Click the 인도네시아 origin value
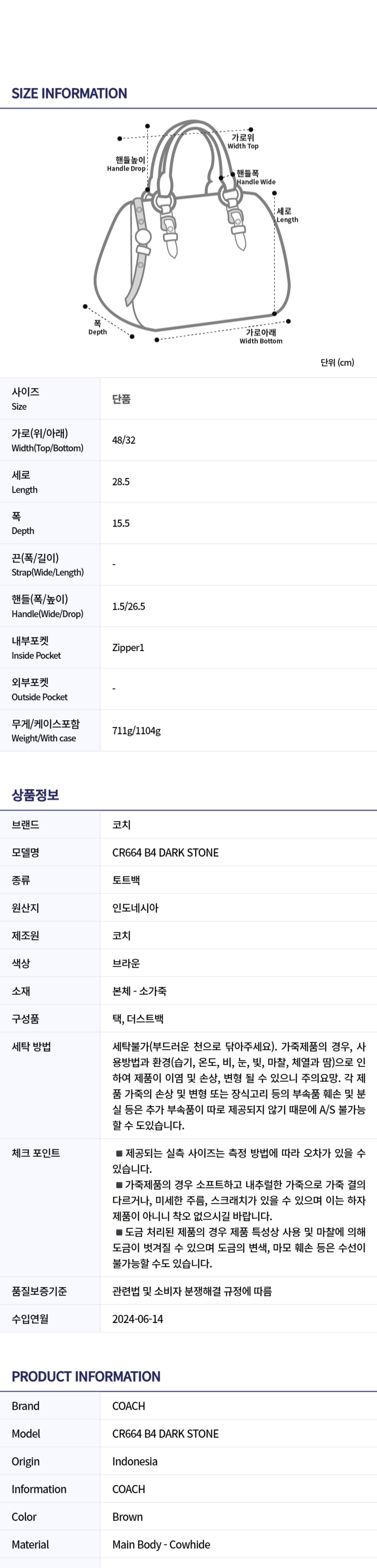The image size is (377, 1568). pos(135,908)
